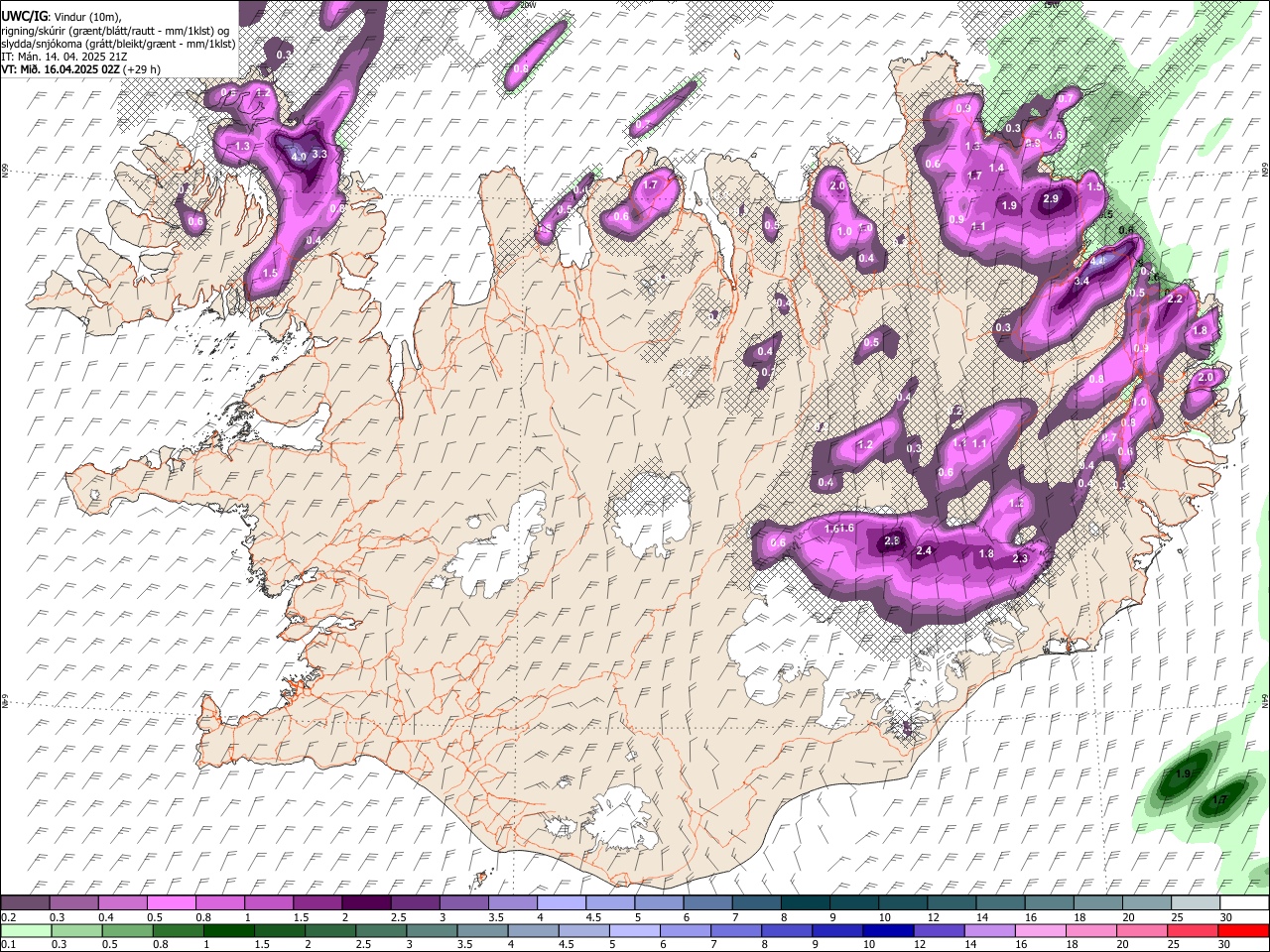Click the 'Vindur (10m)' header label
The width and height of the screenshot is (1270, 952).
tap(85, 17)
